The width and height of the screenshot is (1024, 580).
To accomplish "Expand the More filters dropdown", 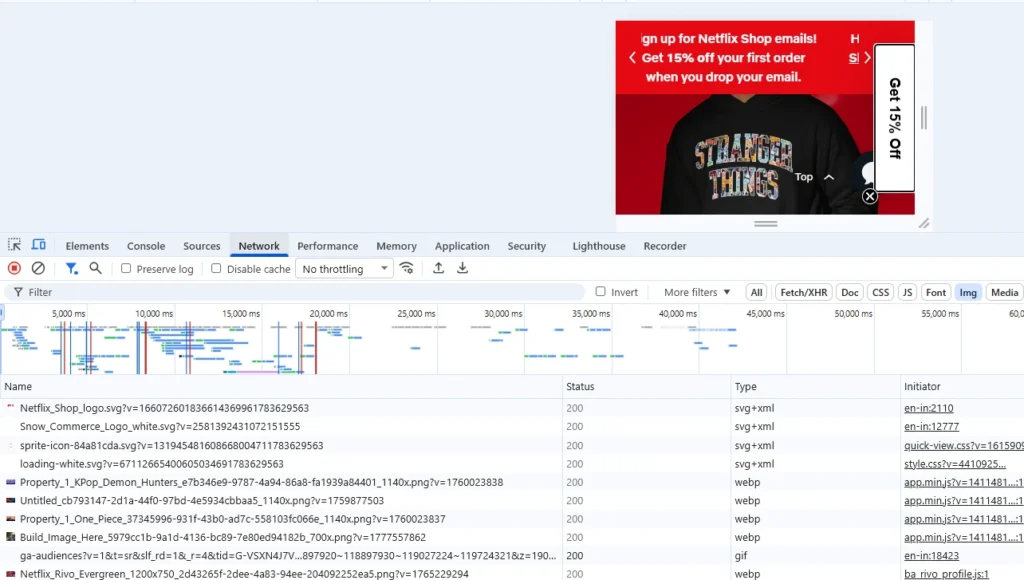I will pyautogui.click(x=697, y=292).
